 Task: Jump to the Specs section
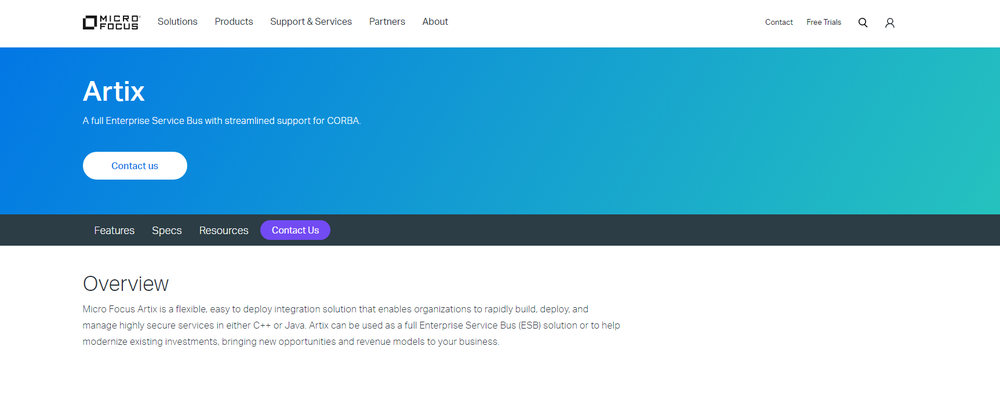[166, 230]
